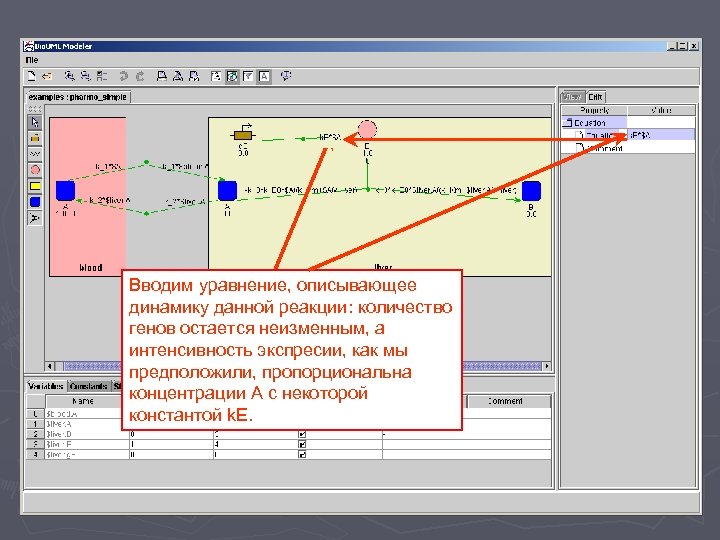Click the Value column header
Viewport: 720px width, 540px height.
coord(661,110)
